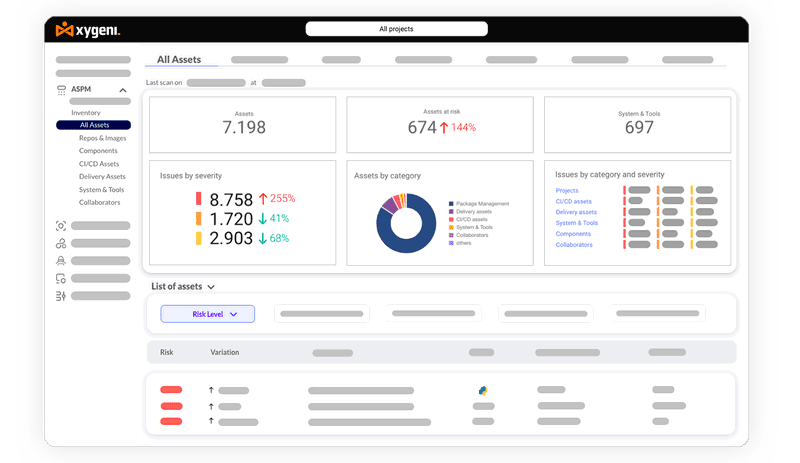The width and height of the screenshot is (800, 463).
Task: Collapse the List of assets section
Action: click(x=211, y=287)
